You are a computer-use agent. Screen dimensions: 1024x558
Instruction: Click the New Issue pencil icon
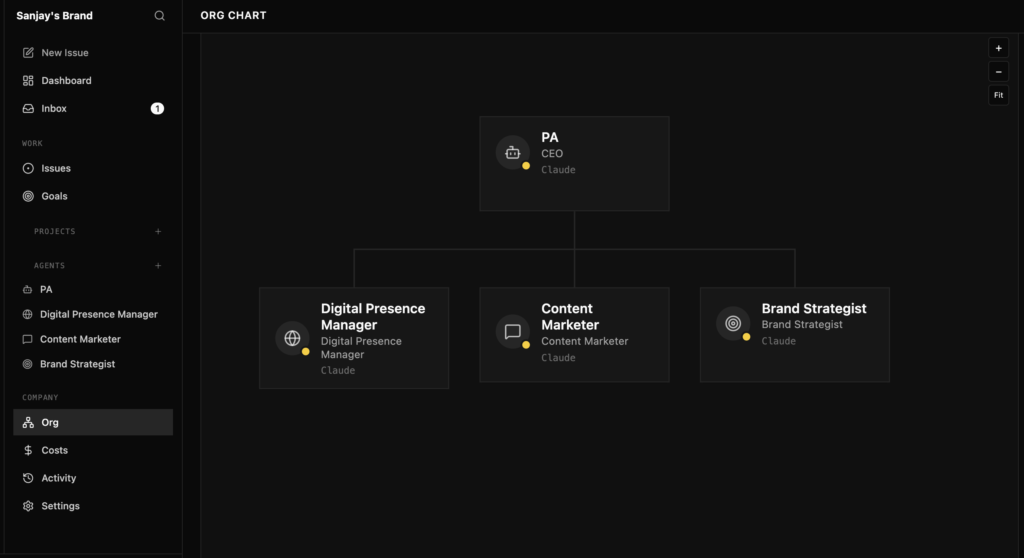tap(28, 52)
